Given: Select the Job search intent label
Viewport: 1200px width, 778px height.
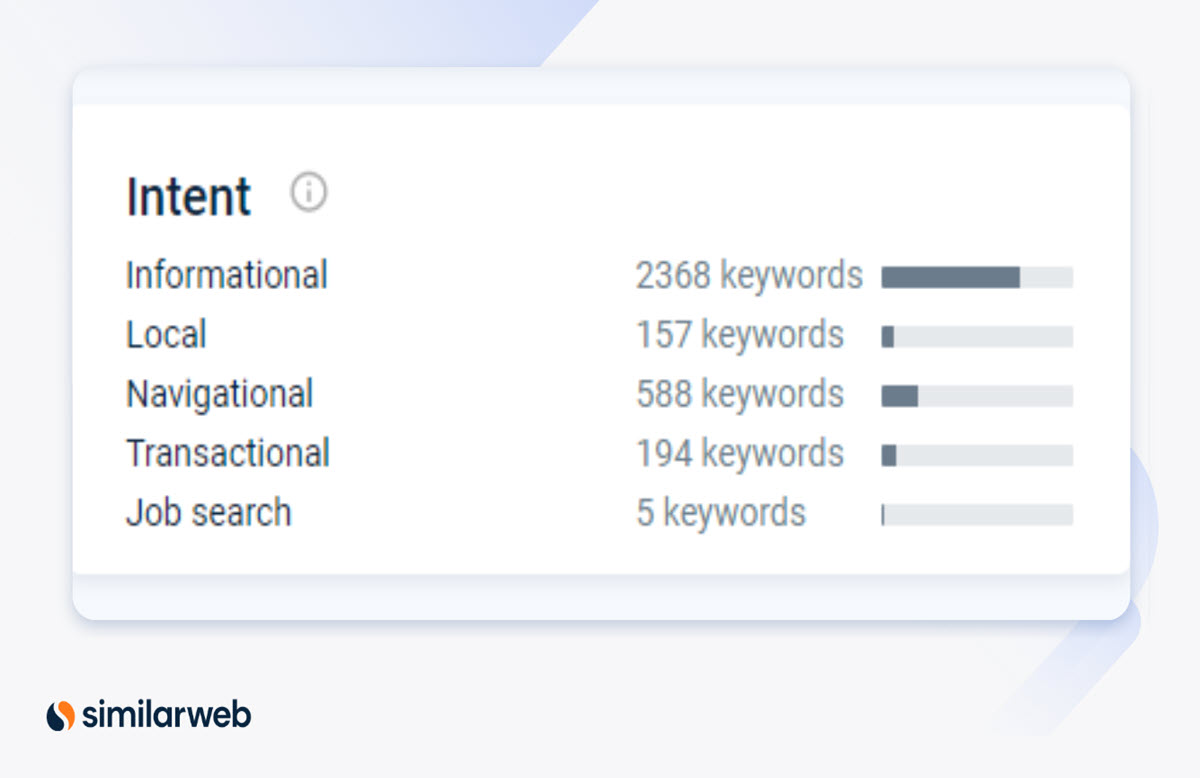Looking at the screenshot, I should pos(209,513).
